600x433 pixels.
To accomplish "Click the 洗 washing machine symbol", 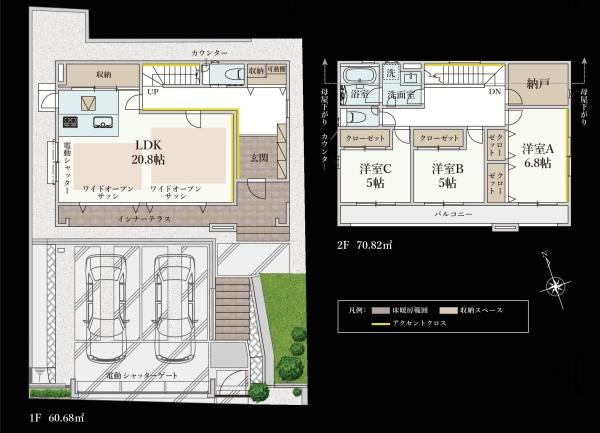I will 390,72.
